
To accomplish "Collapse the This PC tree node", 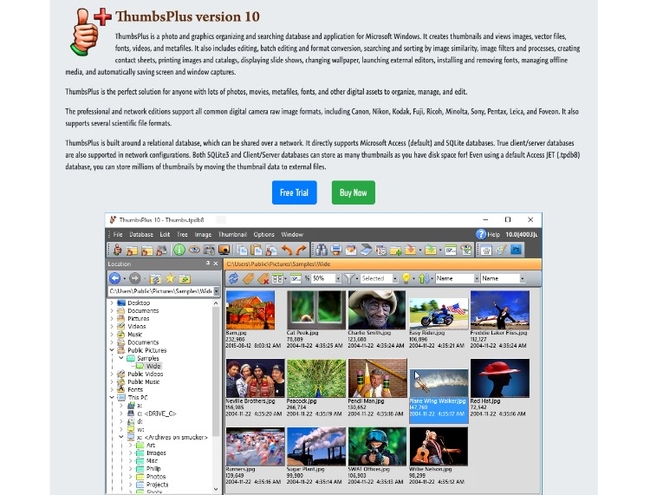I will pos(112,397).
